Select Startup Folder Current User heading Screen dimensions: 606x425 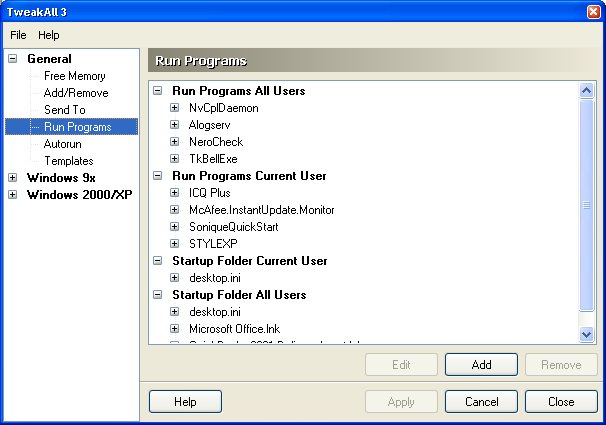[250, 261]
